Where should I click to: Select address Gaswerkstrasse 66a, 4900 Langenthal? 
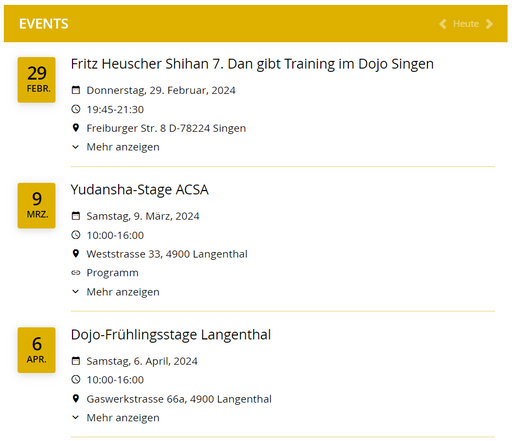179,399
